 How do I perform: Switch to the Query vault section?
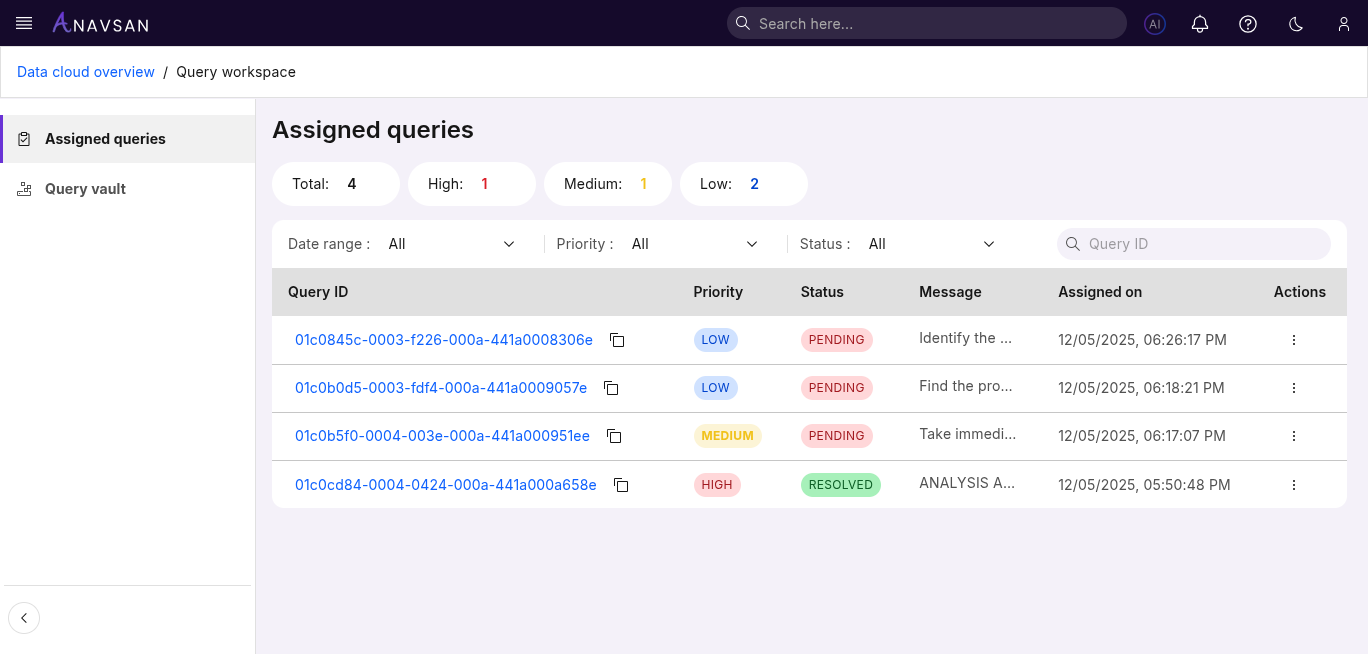(x=85, y=188)
